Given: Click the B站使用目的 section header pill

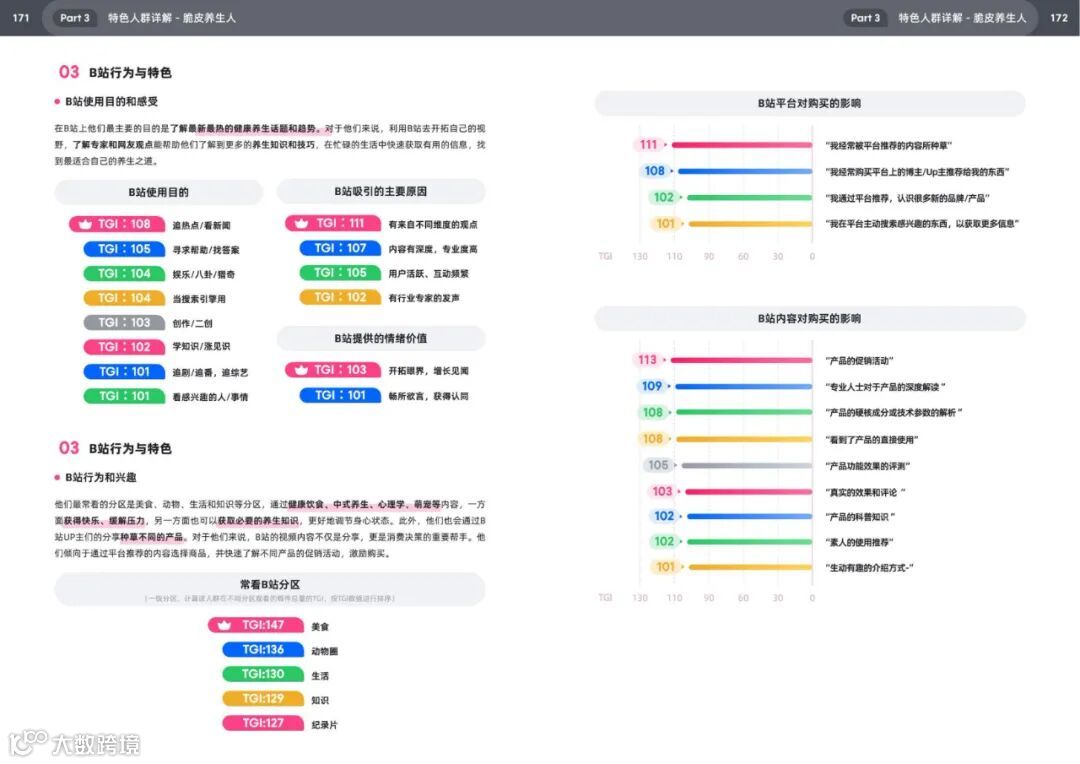Looking at the screenshot, I should click(158, 192).
